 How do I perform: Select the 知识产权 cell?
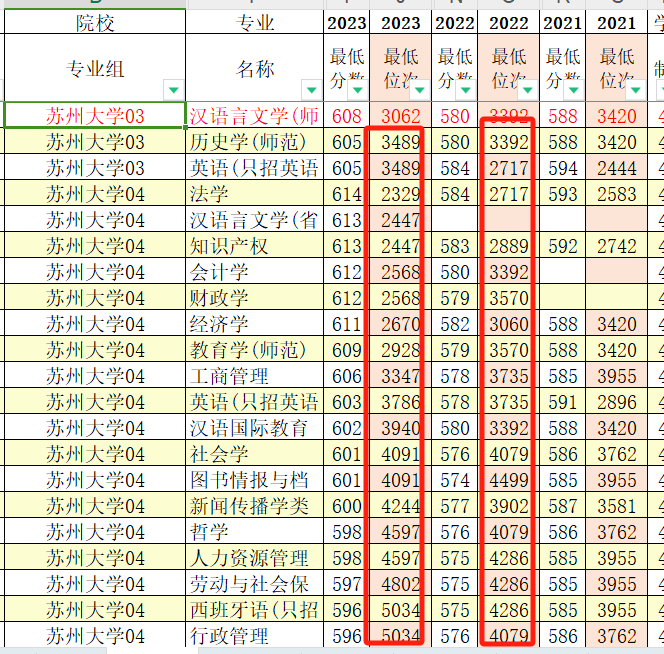(255, 246)
